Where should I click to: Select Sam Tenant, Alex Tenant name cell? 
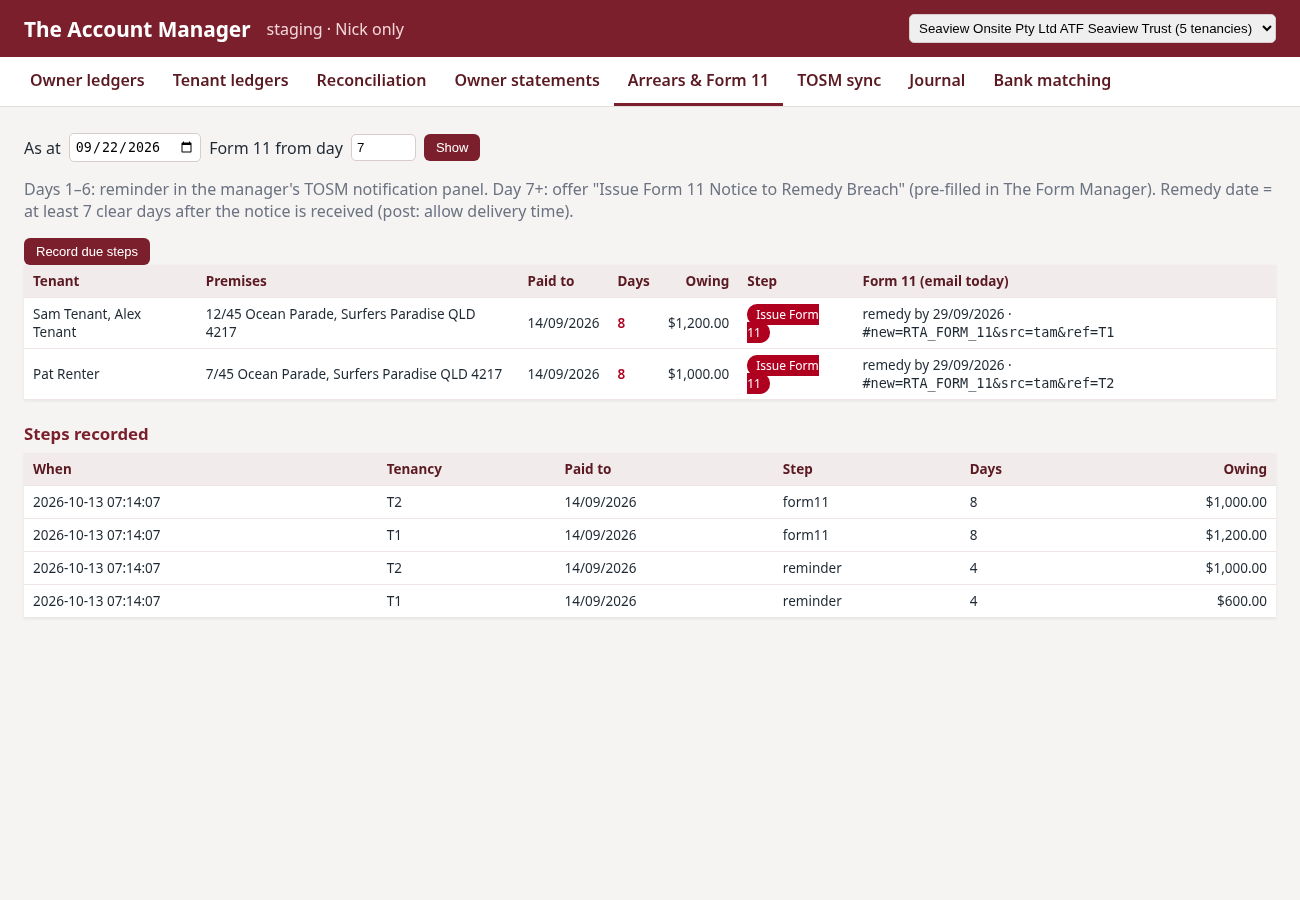[x=110, y=323]
